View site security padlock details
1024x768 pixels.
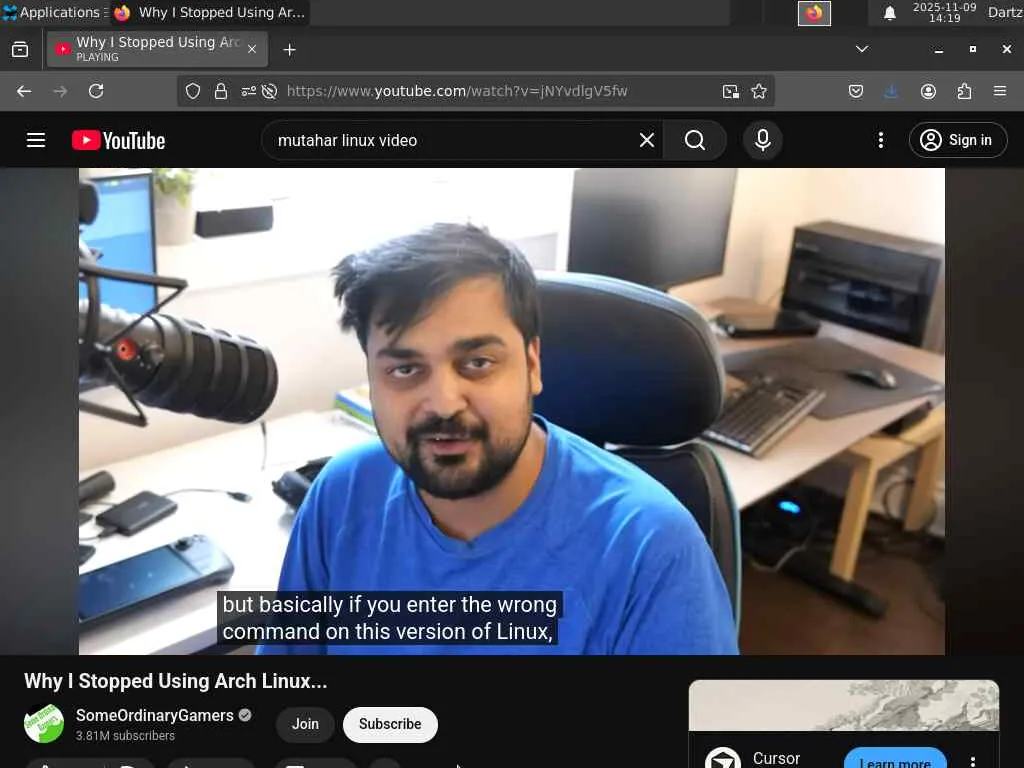(221, 91)
